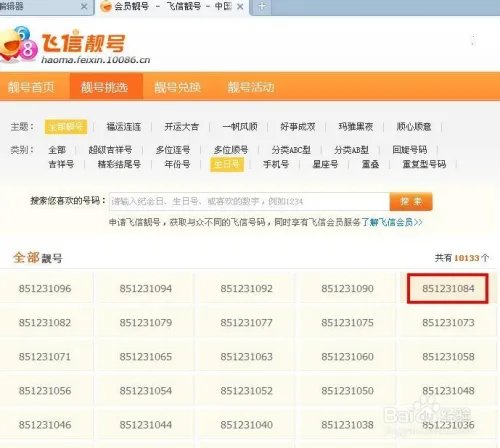Select number 851231063

pos(247,357)
